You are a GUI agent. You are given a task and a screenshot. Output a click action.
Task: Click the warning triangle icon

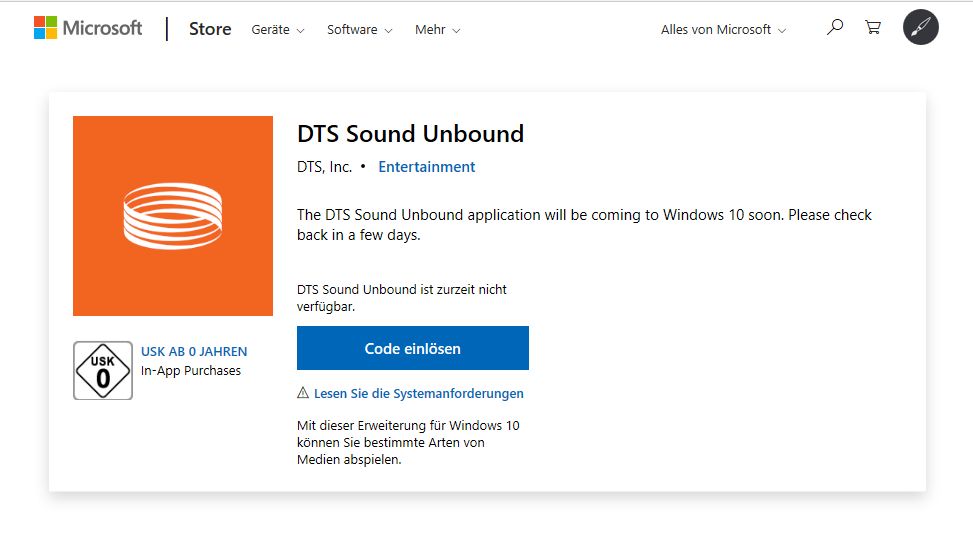[x=303, y=392]
